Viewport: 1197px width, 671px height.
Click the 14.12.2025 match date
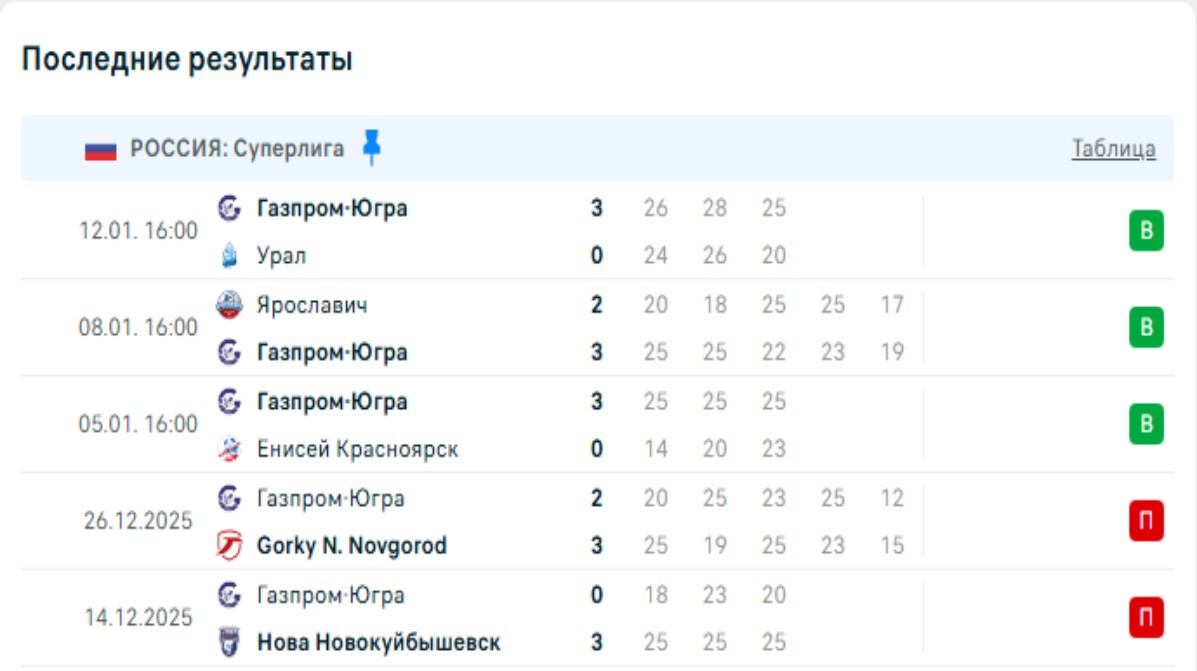pos(138,618)
